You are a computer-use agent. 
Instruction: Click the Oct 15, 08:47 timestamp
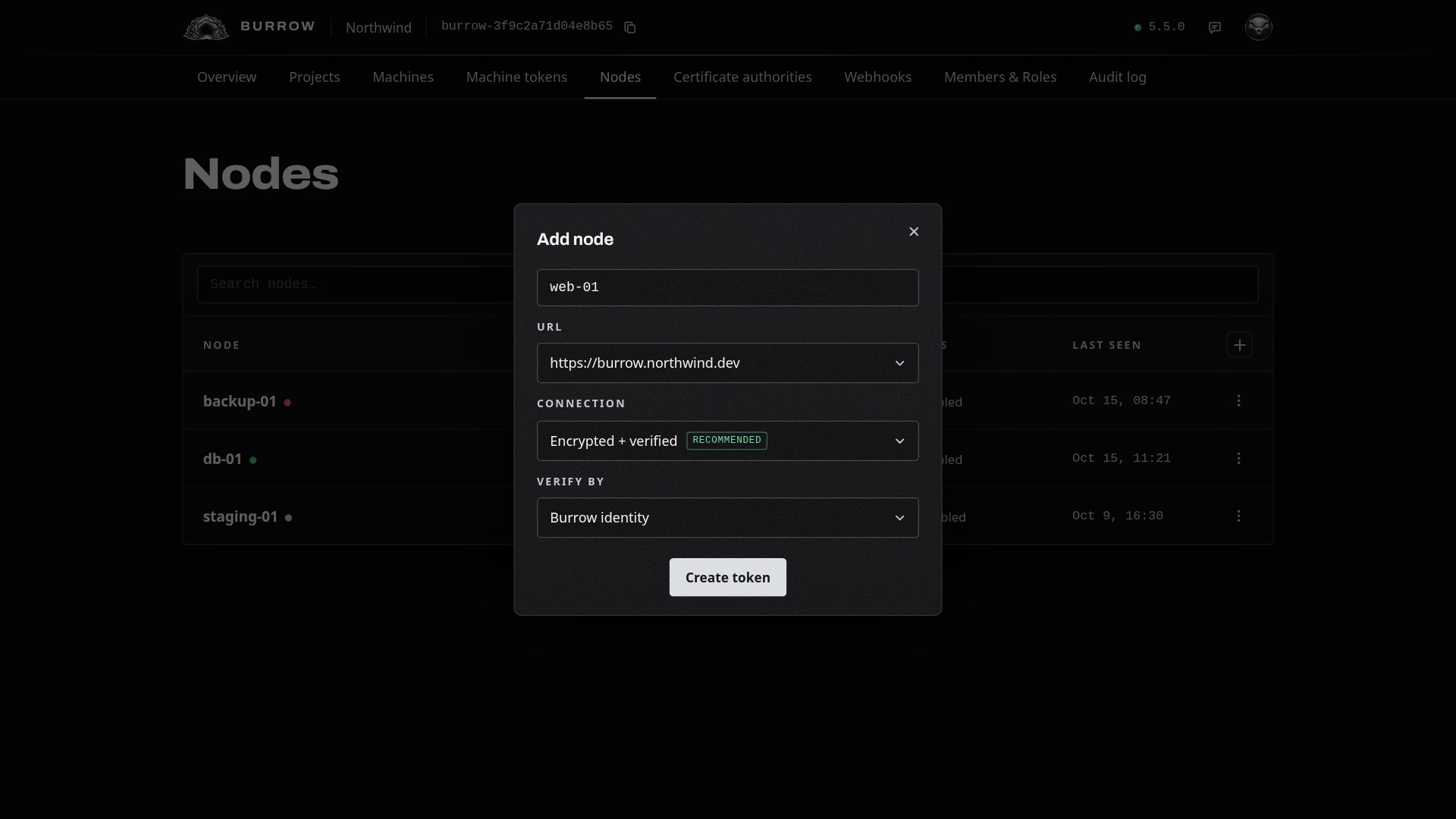coord(1121,400)
